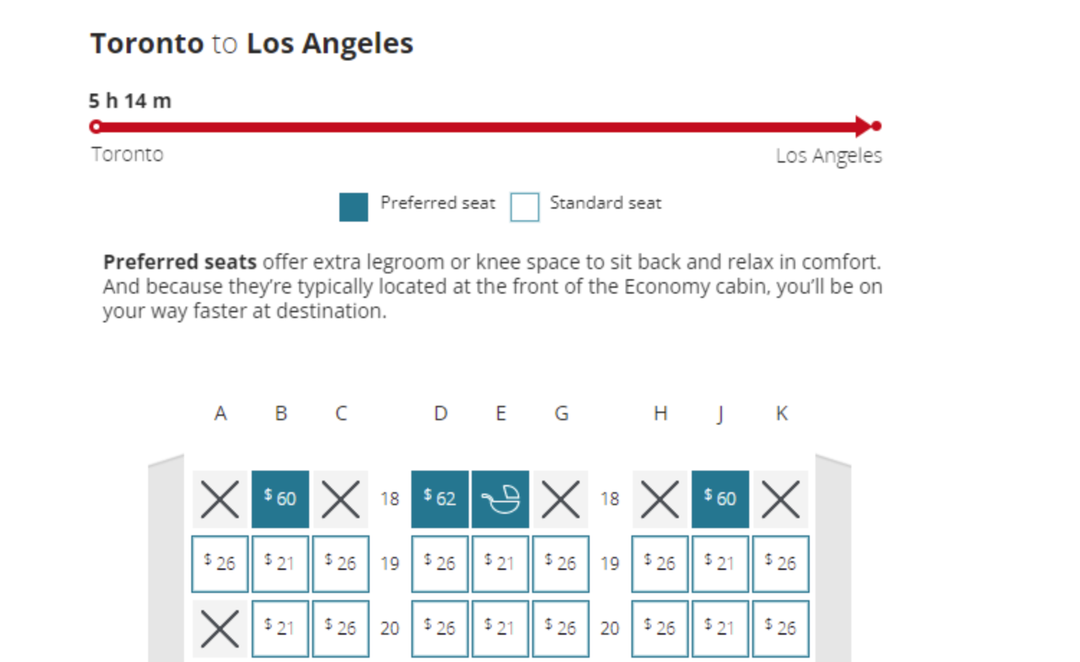Choose seat 20H for $26

[659, 627]
